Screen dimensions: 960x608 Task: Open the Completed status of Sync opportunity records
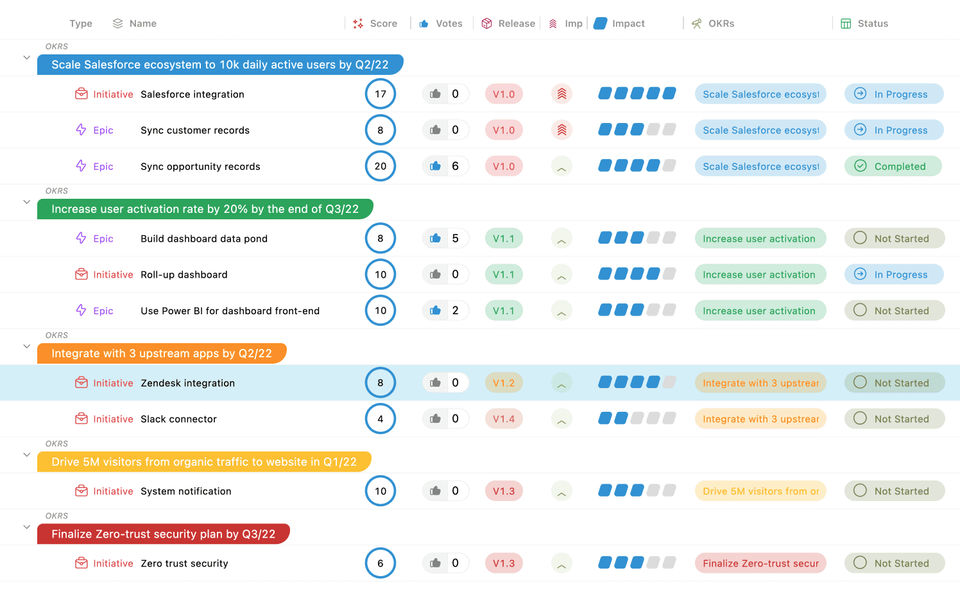click(894, 166)
